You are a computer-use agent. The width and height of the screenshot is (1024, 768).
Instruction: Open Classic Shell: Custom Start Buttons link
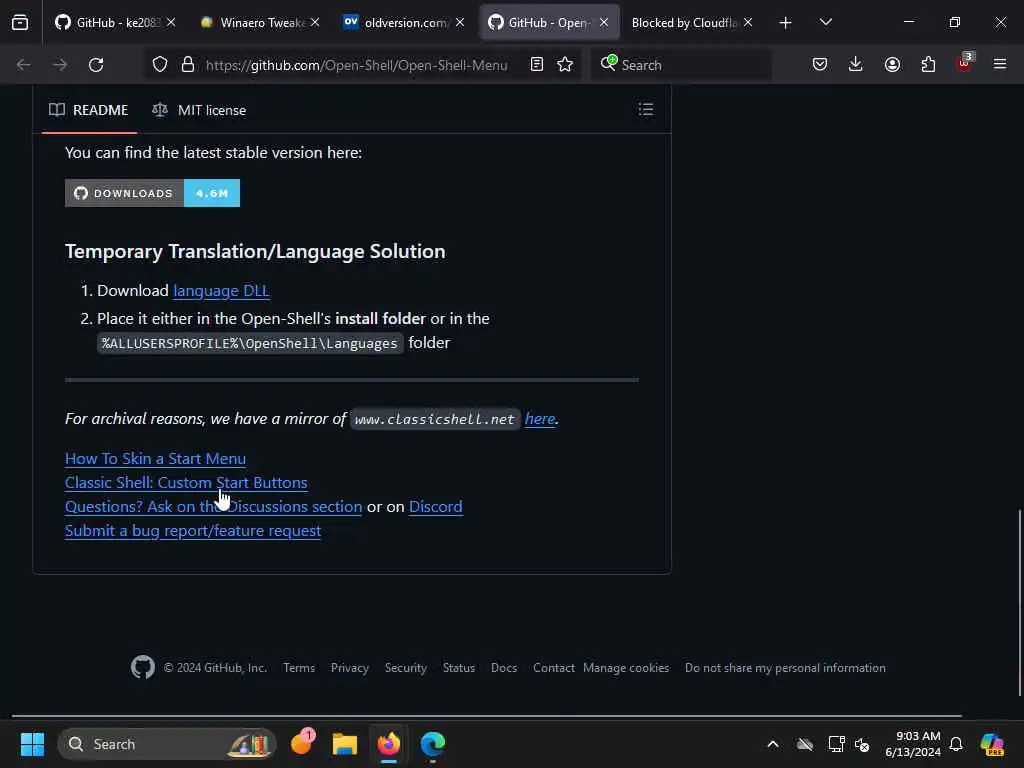186,483
